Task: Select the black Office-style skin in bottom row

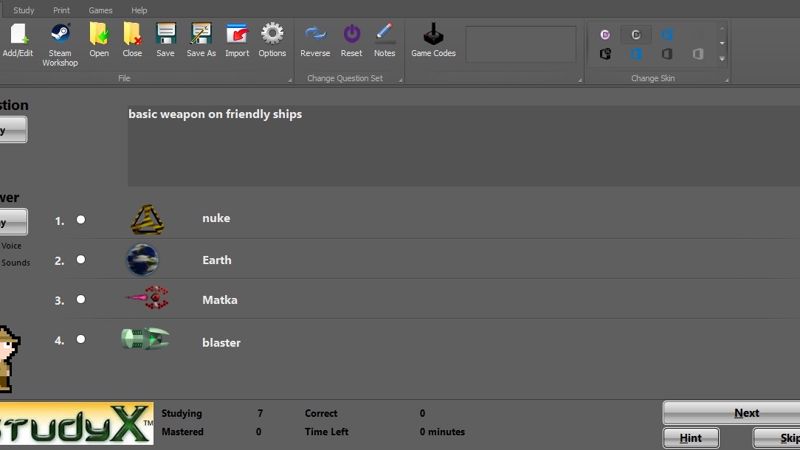Action: tap(605, 54)
